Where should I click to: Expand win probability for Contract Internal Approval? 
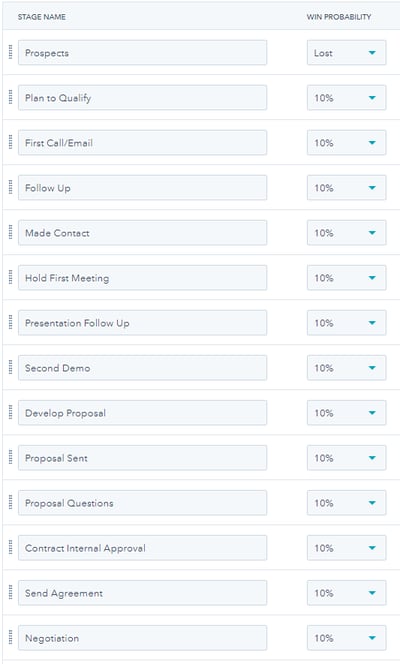346,548
